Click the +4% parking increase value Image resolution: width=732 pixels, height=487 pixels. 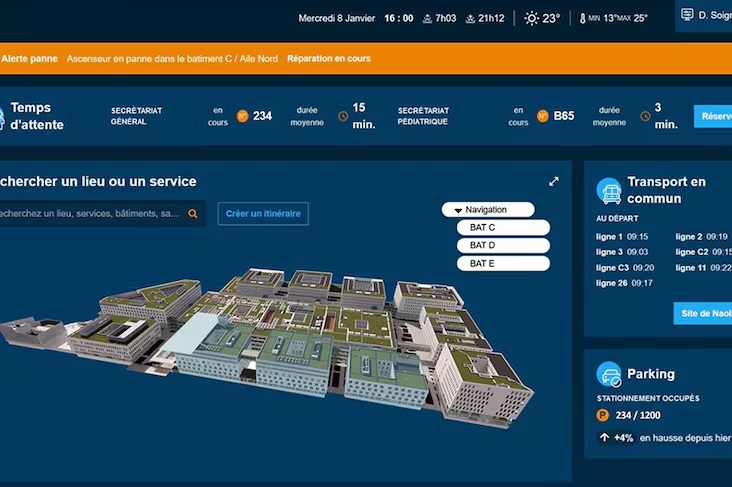click(623, 438)
